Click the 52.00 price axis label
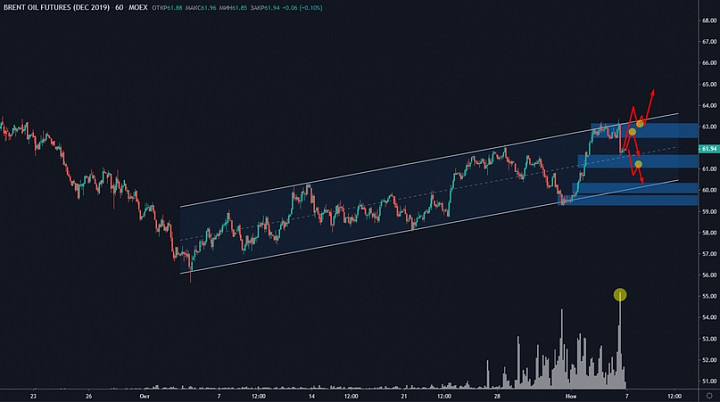Viewport: 720px width, 402px height. coord(709,360)
